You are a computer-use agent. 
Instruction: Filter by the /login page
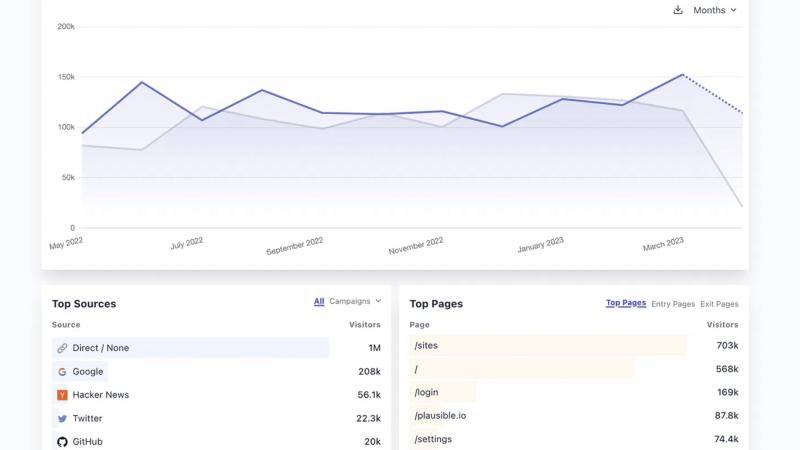[x=426, y=392]
